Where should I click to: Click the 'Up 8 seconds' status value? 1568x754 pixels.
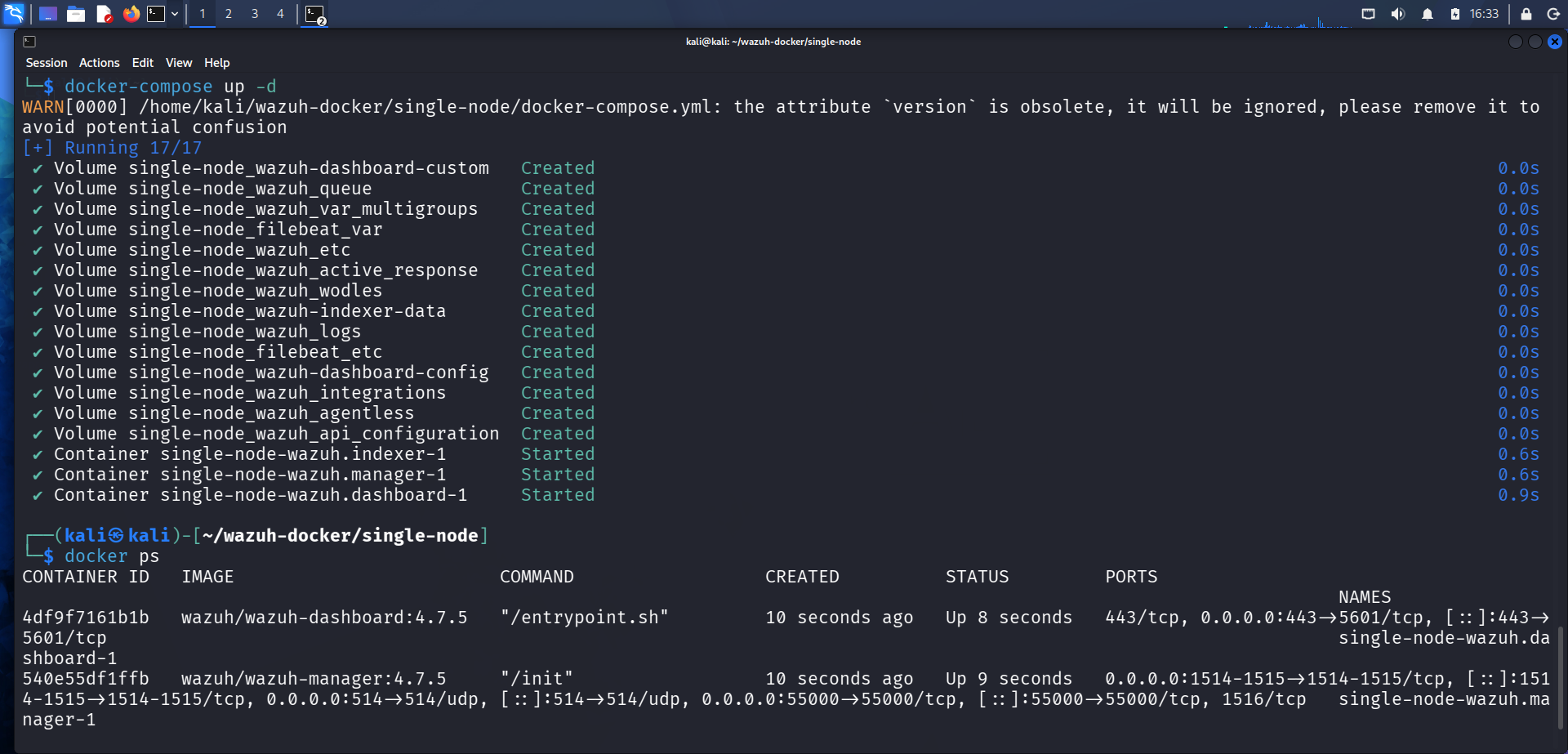pyautogui.click(x=1009, y=618)
